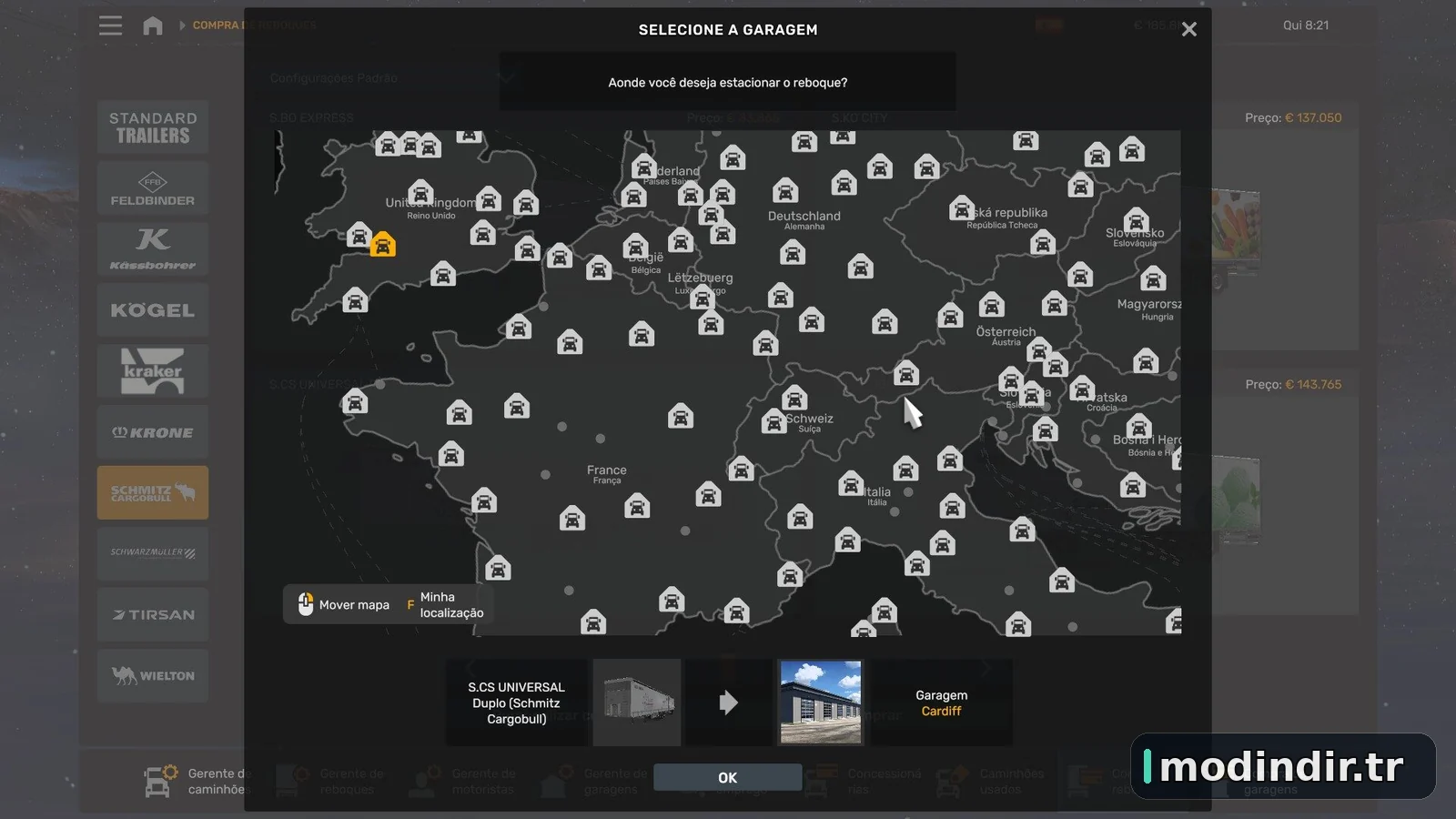Pick the garage marker on Hrvatska label
This screenshot has height=819, width=1456.
(1082, 389)
